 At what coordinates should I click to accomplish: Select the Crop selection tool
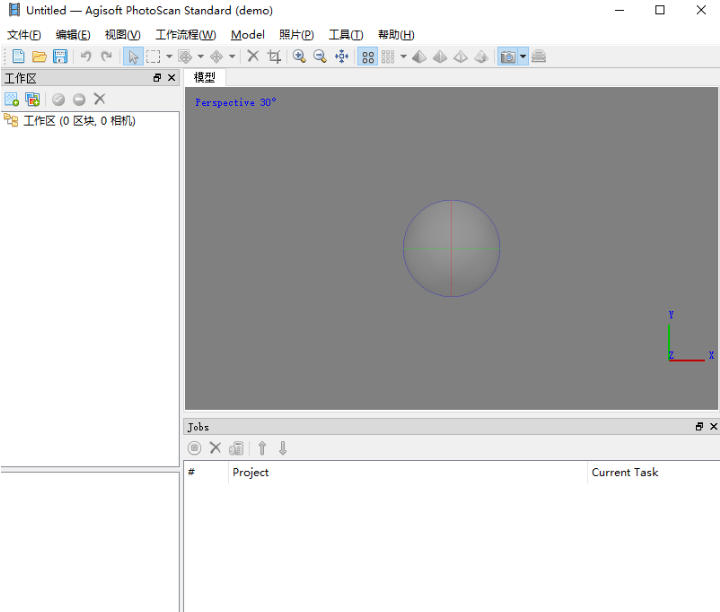pyautogui.click(x=274, y=57)
